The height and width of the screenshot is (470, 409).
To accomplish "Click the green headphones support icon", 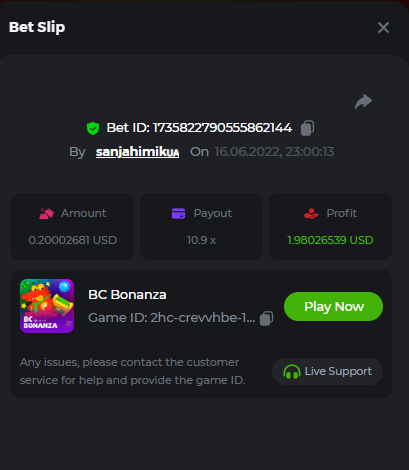I will 292,372.
